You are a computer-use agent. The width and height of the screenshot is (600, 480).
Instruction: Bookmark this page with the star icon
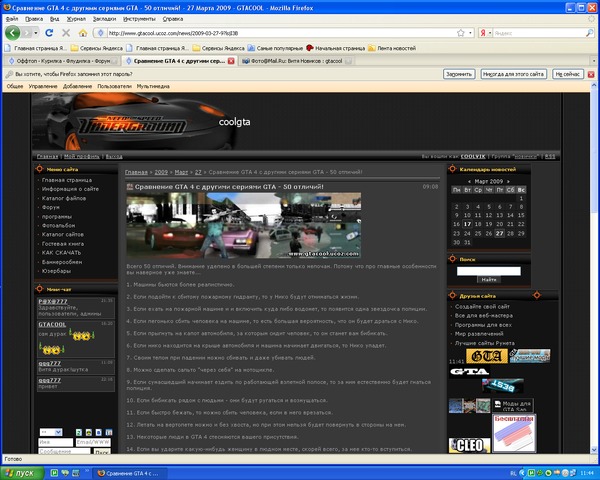(x=461, y=33)
